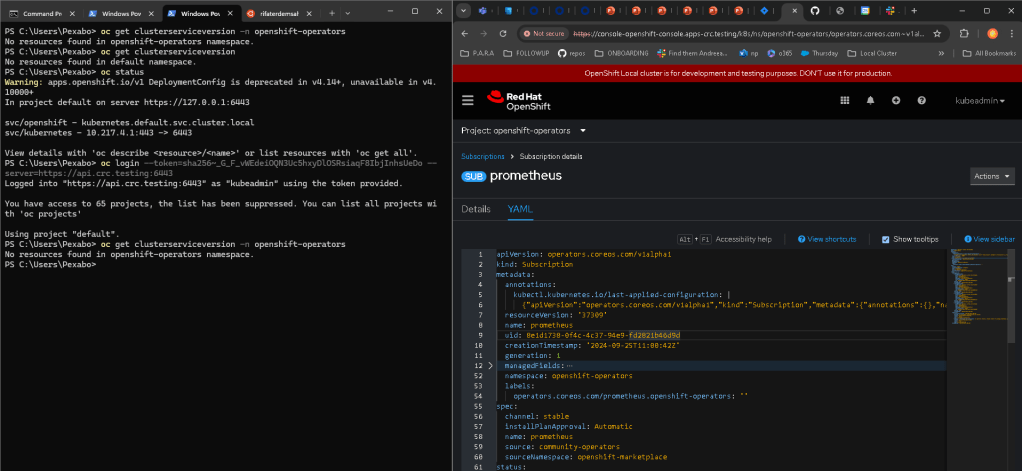
Task: Open Chrome's tab search dropdown
Action: click(463, 11)
